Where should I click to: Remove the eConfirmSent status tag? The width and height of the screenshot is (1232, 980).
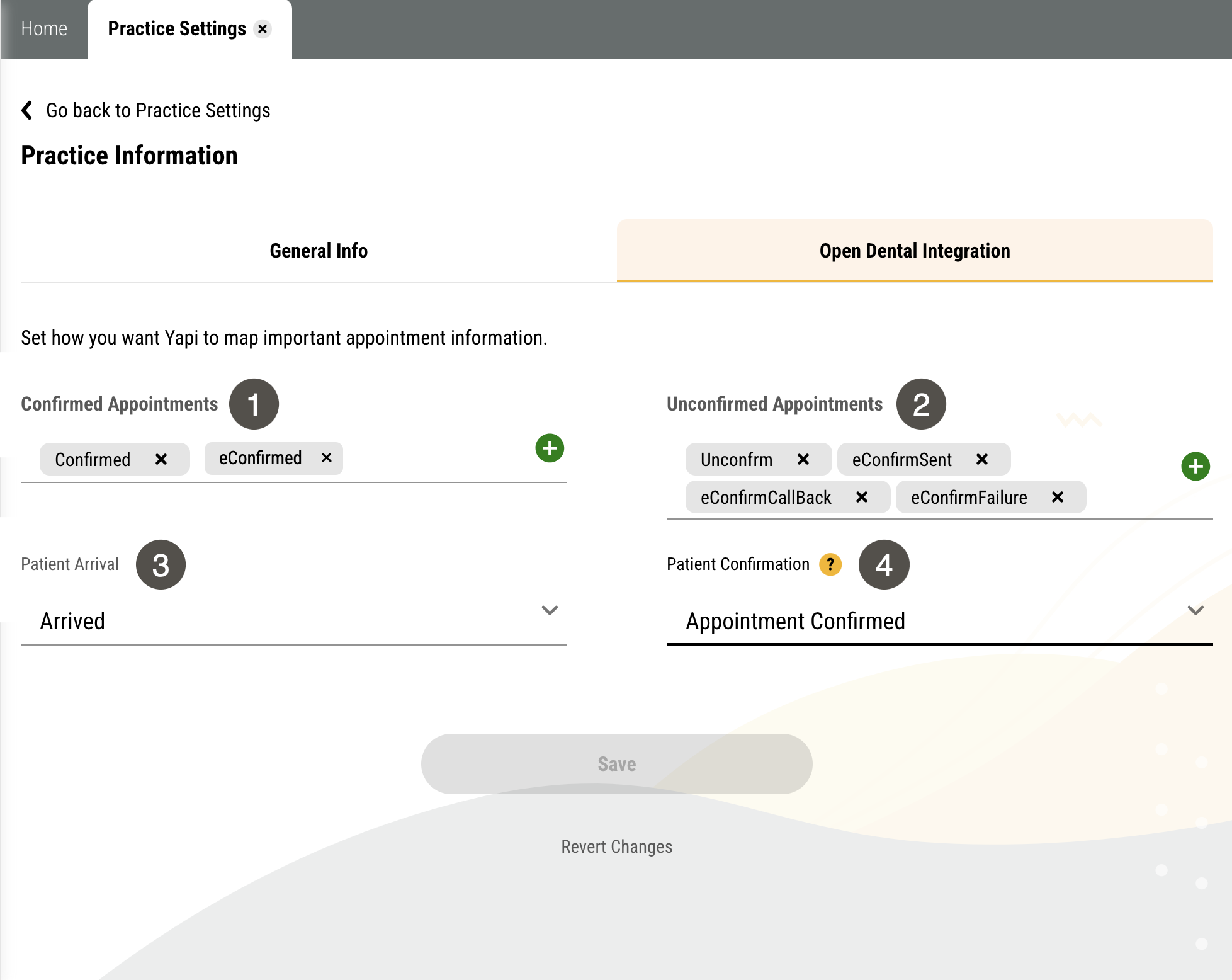click(982, 459)
